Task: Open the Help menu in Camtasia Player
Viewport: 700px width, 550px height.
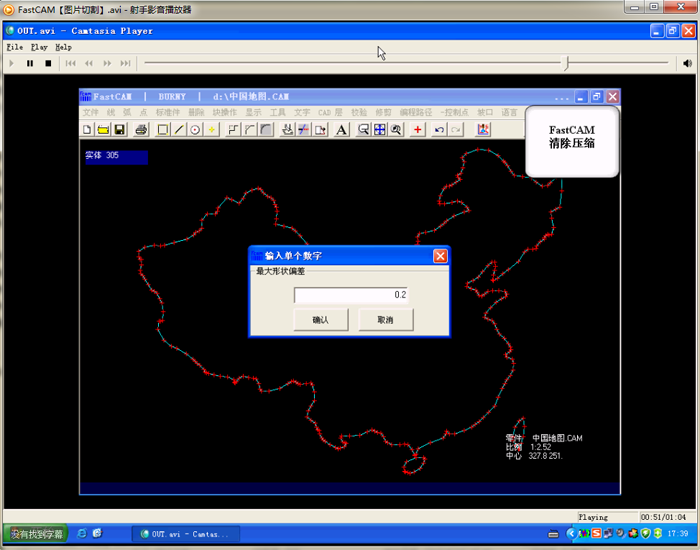Action: tap(63, 47)
